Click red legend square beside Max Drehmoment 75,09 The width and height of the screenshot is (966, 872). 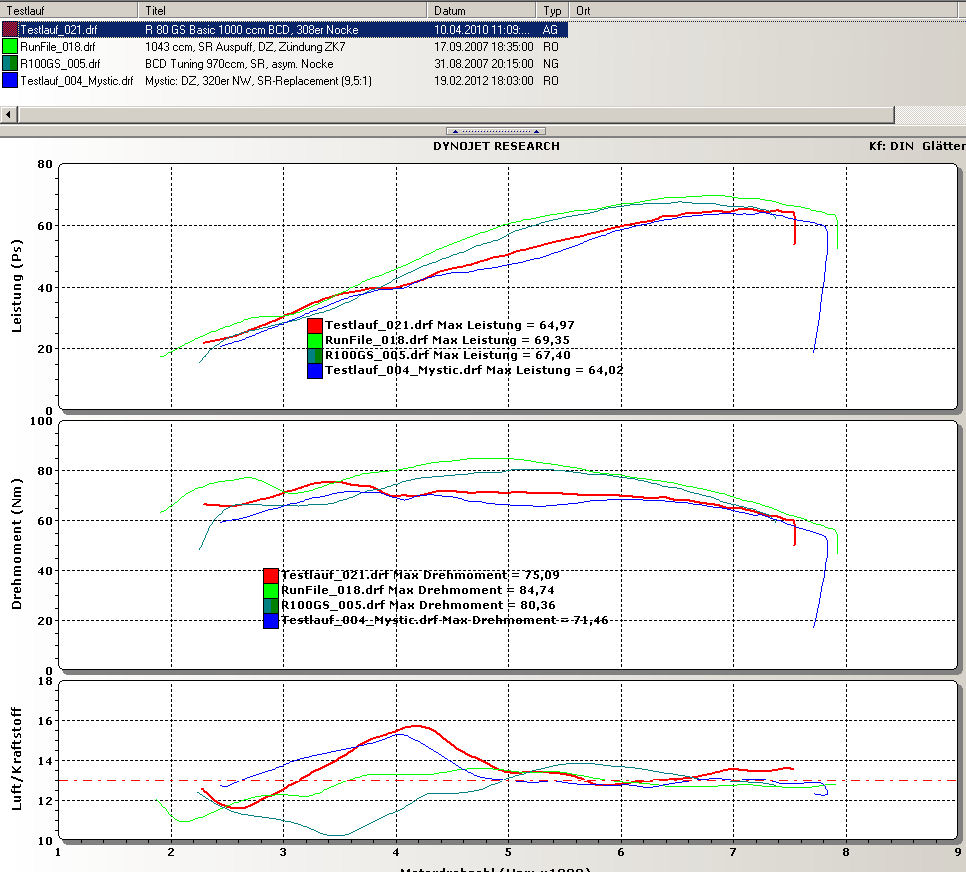271,575
